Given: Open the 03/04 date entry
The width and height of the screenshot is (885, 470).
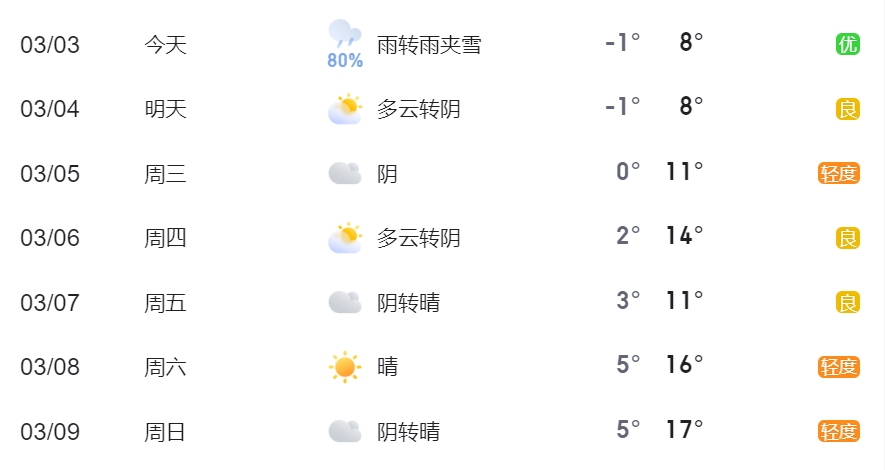Looking at the screenshot, I should pyautogui.click(x=50, y=109).
